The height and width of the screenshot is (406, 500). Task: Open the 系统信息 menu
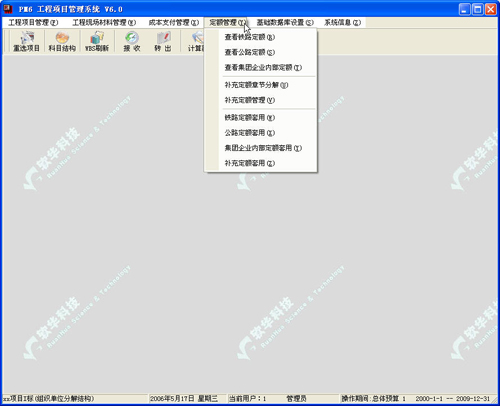[343, 22]
